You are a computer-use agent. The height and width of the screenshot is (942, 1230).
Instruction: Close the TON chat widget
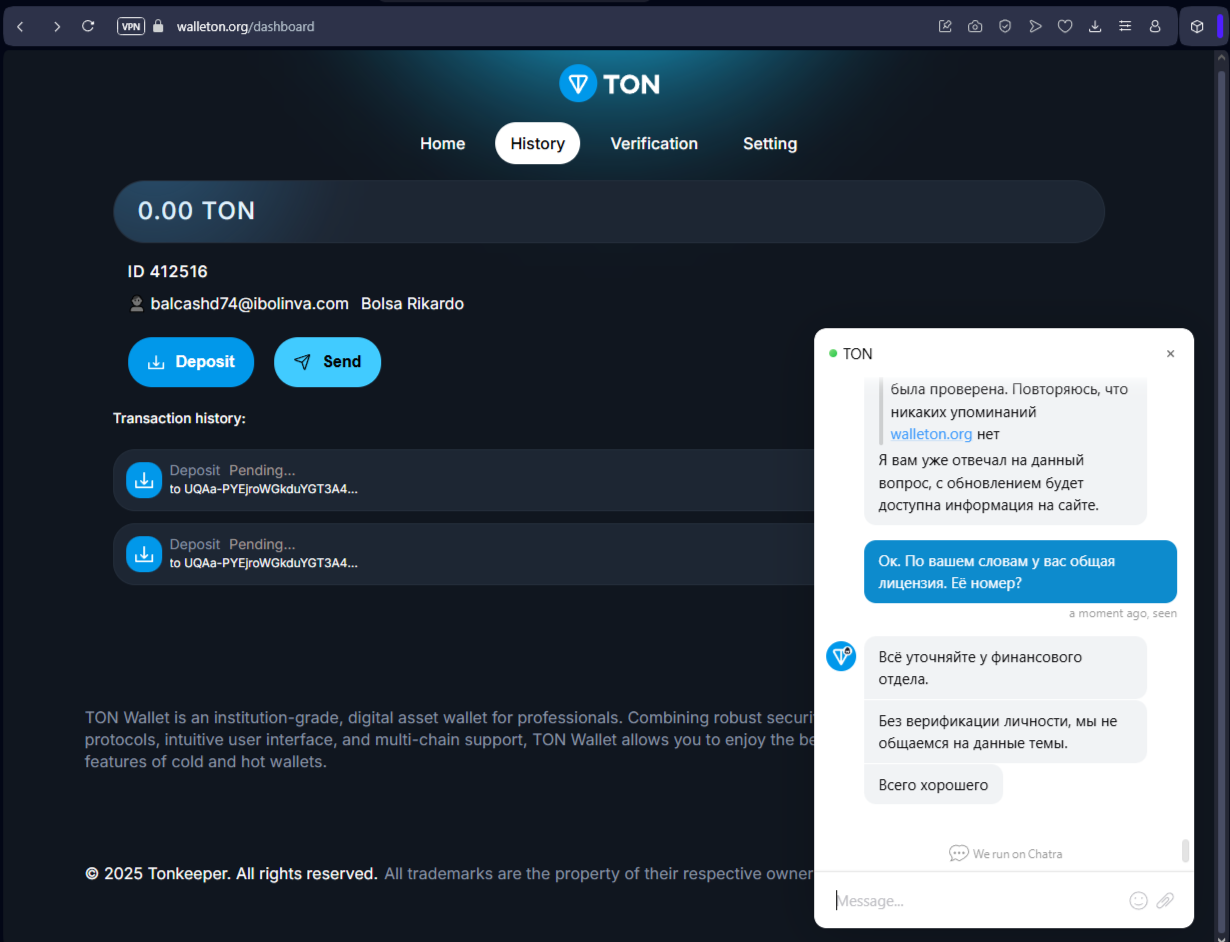click(1170, 354)
